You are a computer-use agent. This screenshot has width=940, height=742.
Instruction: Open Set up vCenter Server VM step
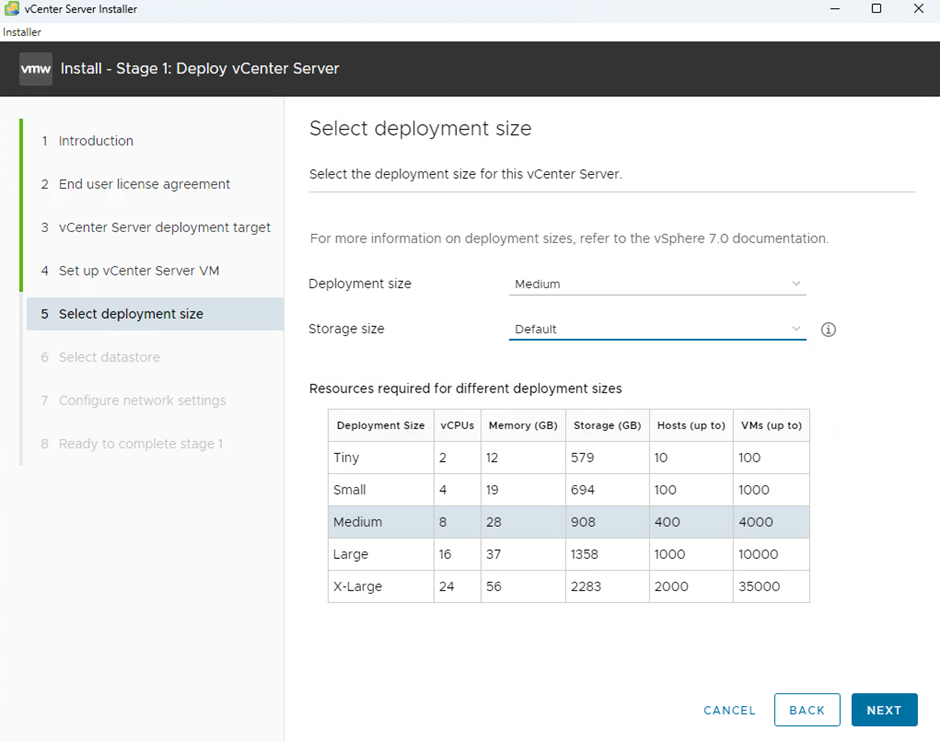tap(139, 271)
